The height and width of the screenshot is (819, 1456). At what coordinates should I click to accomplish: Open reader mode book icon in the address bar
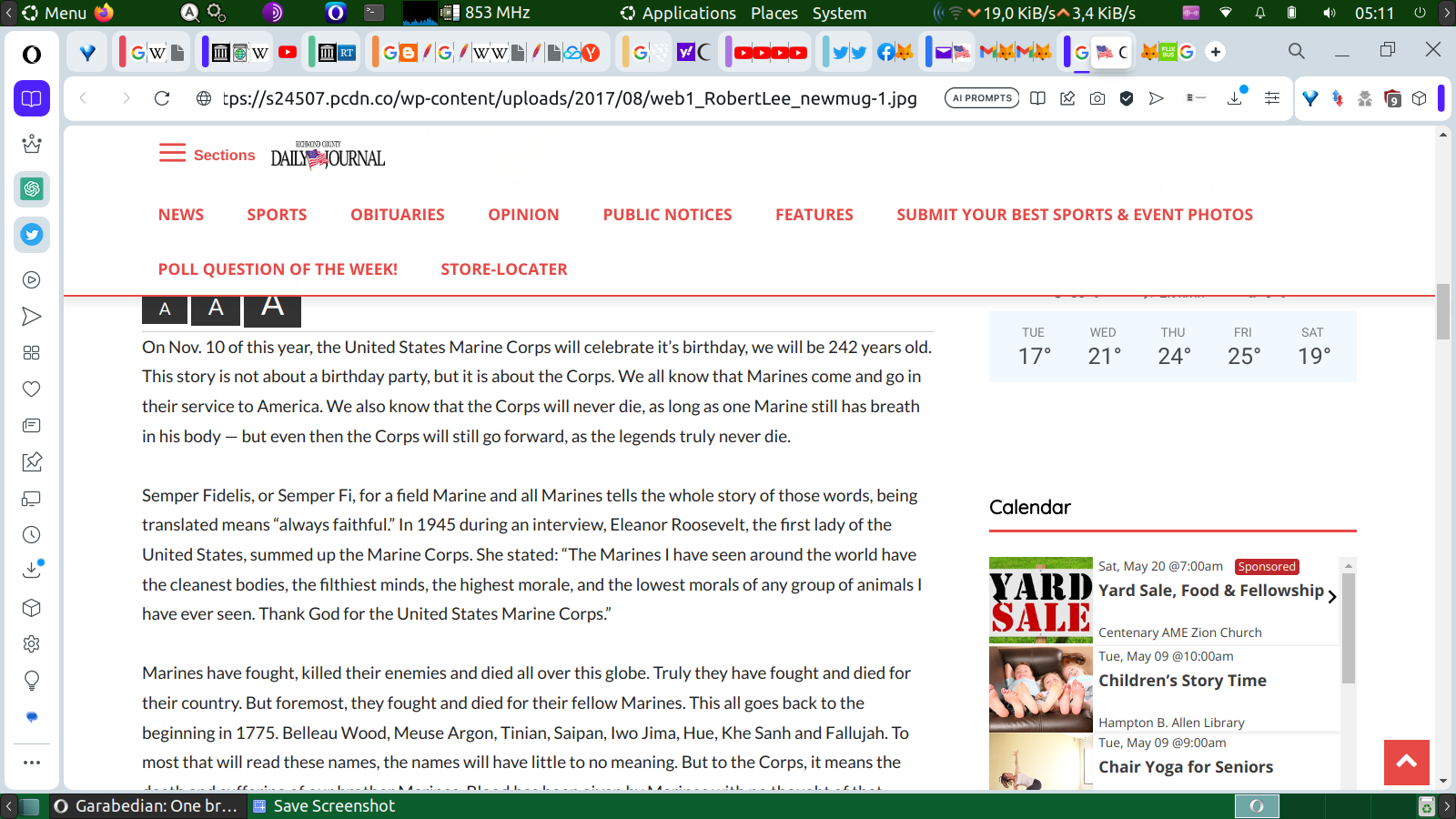pyautogui.click(x=1037, y=98)
